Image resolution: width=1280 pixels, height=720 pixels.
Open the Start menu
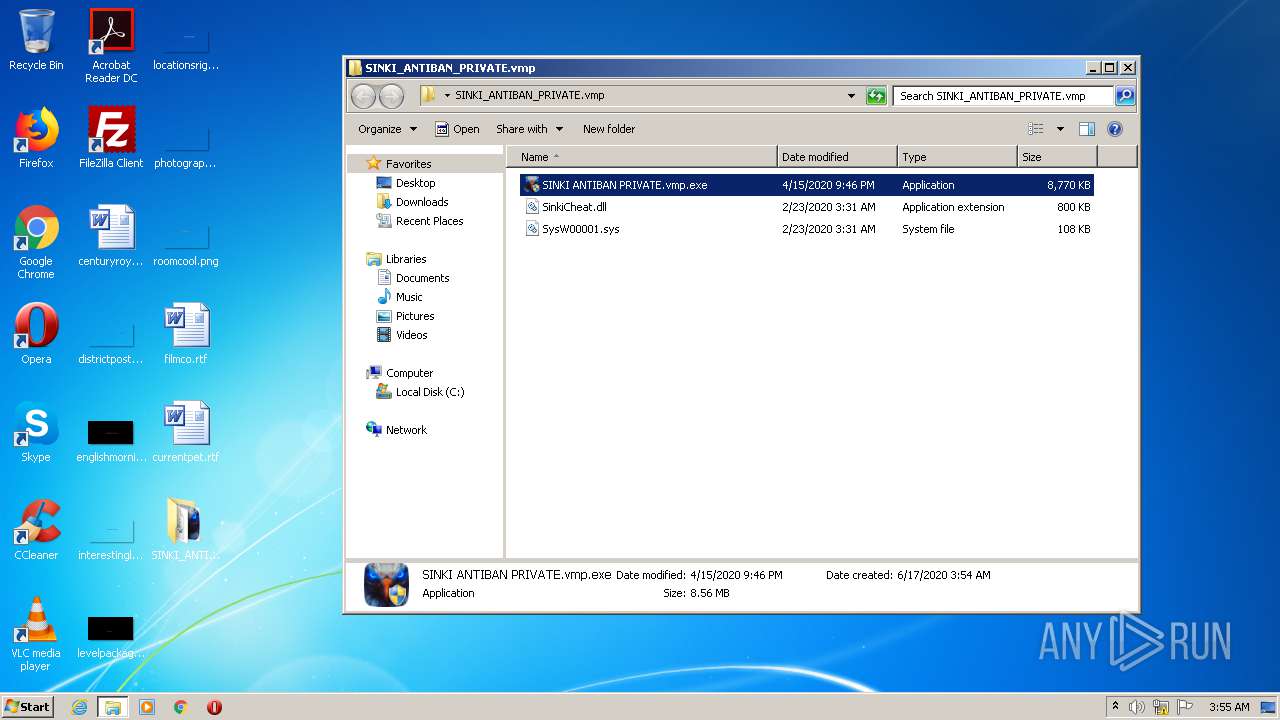tap(27, 707)
